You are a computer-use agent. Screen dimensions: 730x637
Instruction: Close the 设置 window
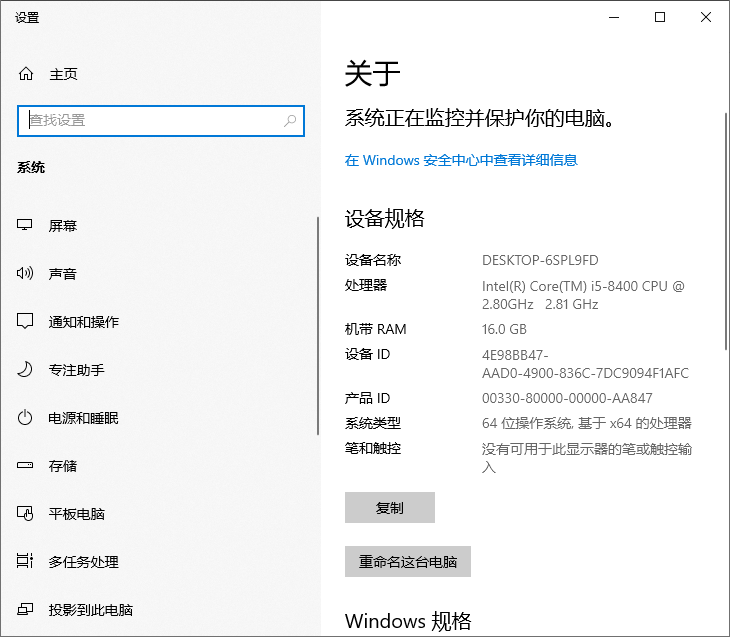(706, 17)
